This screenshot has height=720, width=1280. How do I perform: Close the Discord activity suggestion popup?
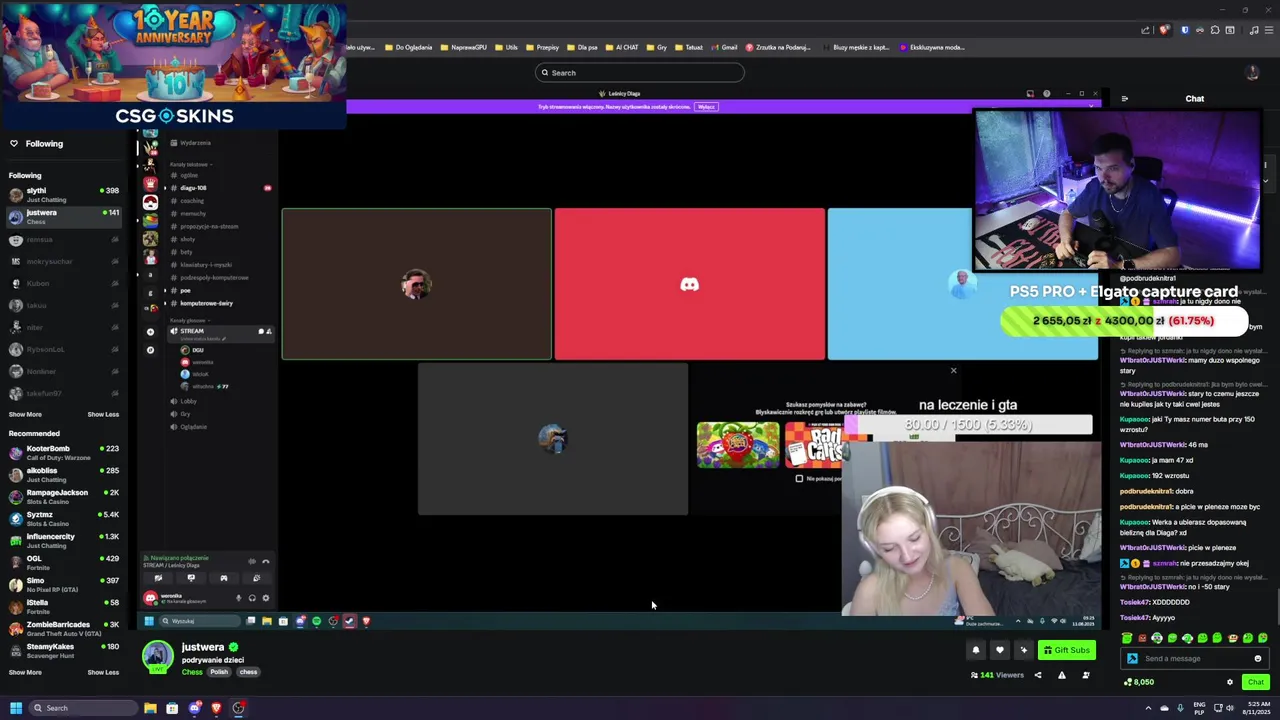[x=953, y=371]
